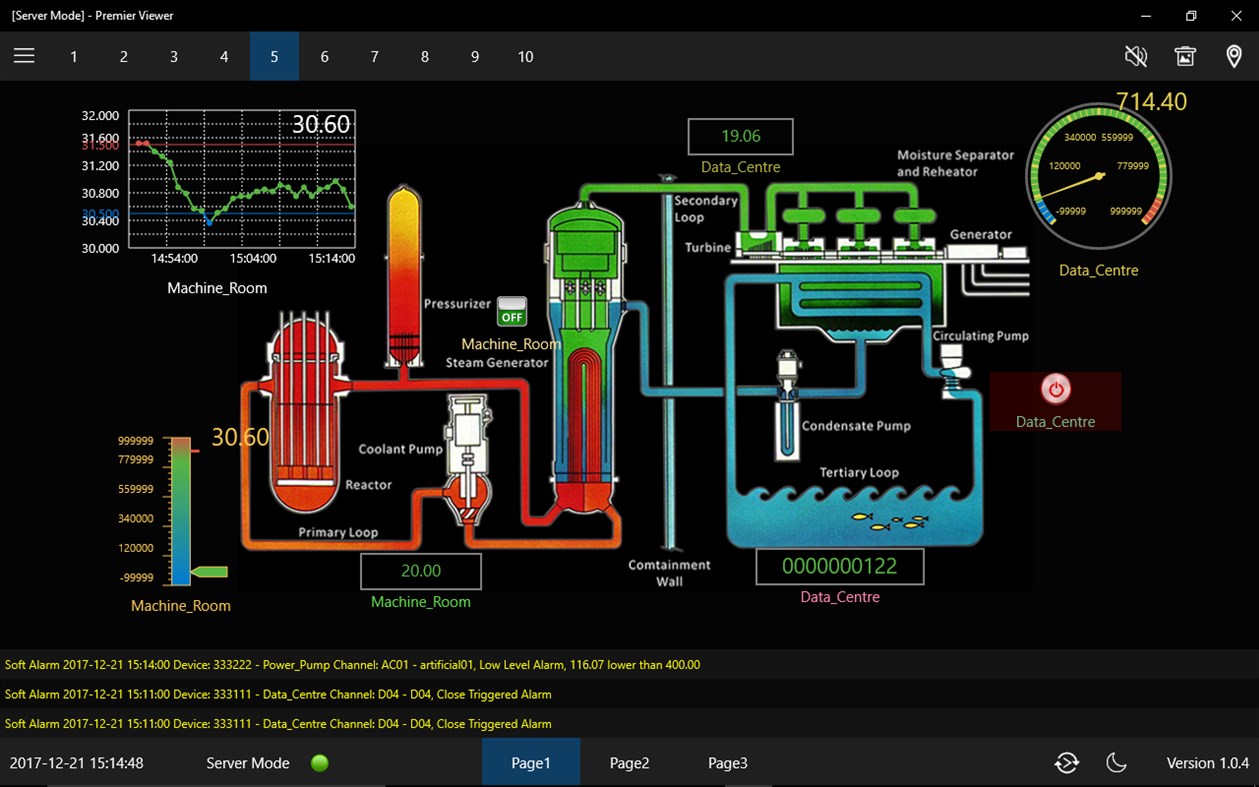The height and width of the screenshot is (787, 1259).
Task: Switch to layout tab 3
Action: tap(174, 56)
